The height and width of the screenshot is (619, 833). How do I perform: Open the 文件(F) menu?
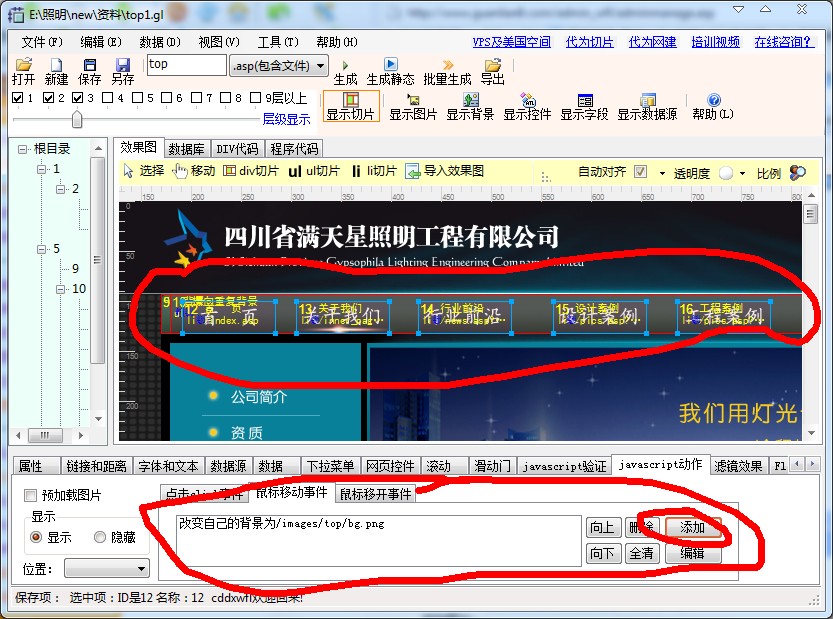click(x=42, y=42)
